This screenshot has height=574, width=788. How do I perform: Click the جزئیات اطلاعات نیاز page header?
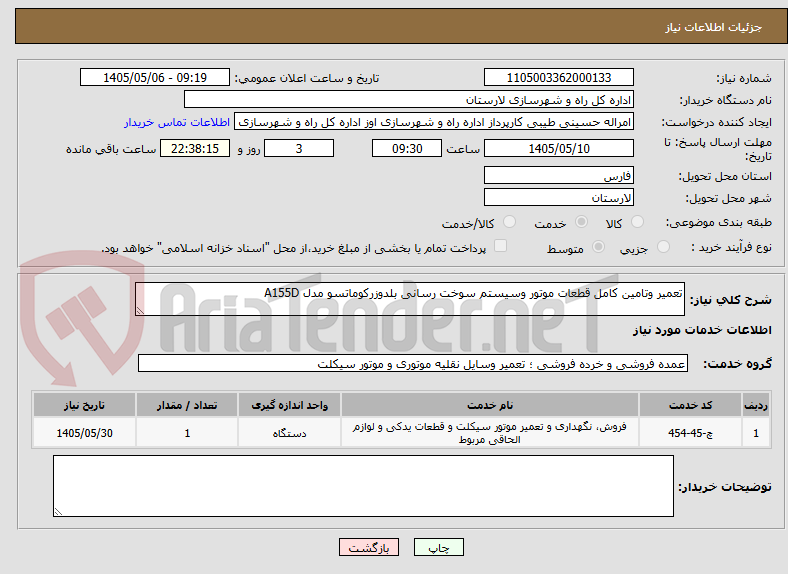pyautogui.click(x=713, y=27)
